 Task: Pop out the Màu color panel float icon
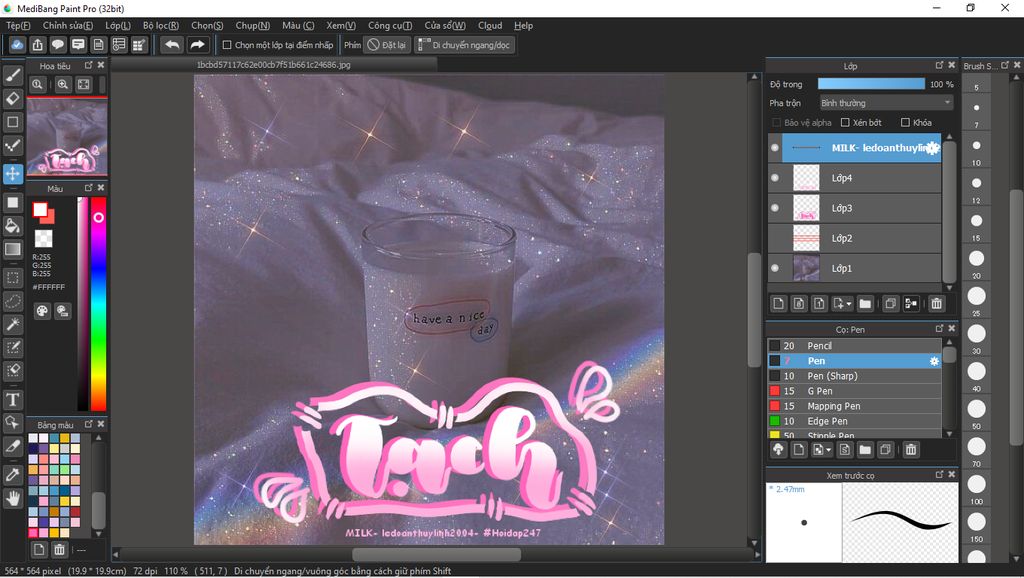tap(89, 187)
